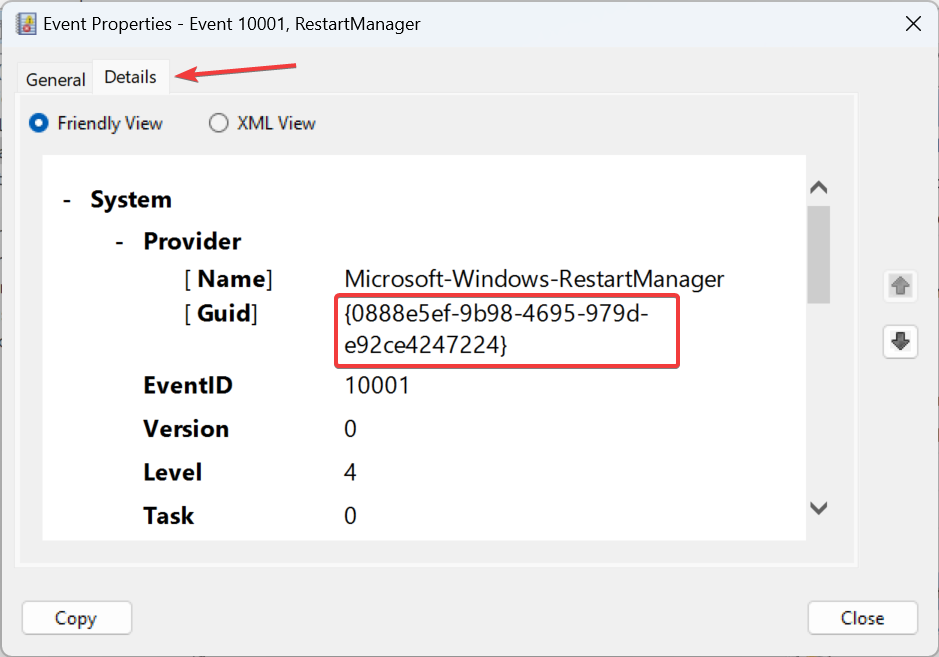Screen dimensions: 939x657
Task: Collapse the Provider node
Action: pos(119,241)
